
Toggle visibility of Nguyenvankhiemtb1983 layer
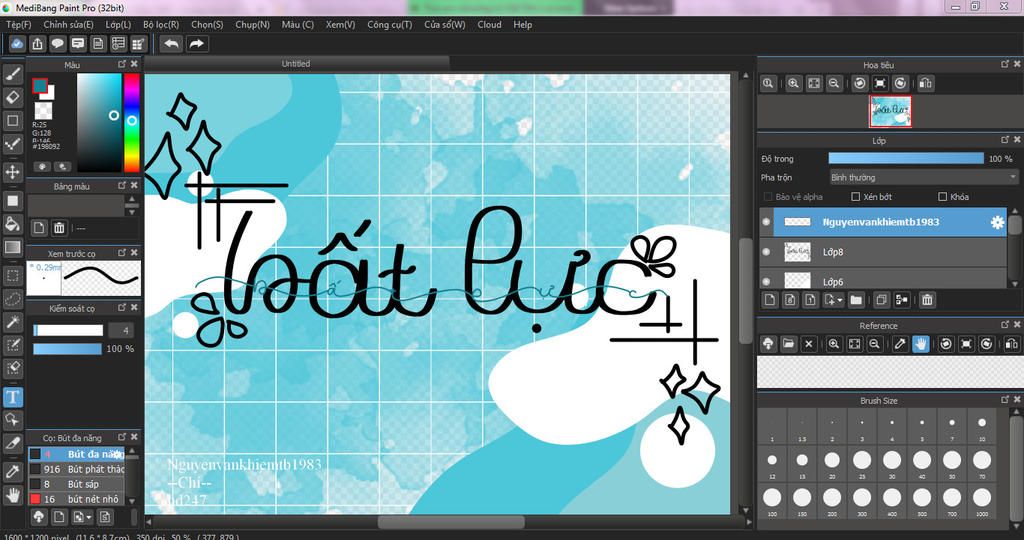(766, 222)
